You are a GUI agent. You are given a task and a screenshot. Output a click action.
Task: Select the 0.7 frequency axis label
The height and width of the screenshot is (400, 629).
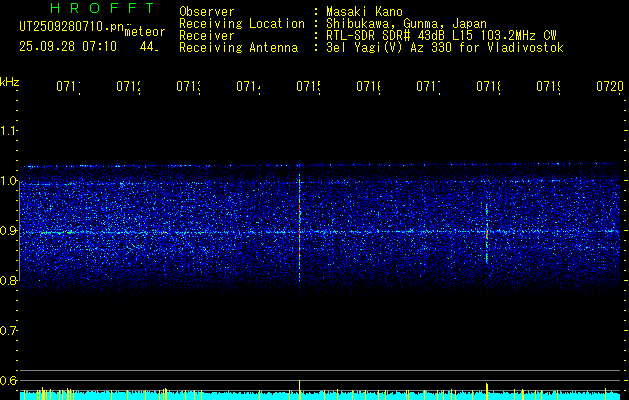coord(8,331)
